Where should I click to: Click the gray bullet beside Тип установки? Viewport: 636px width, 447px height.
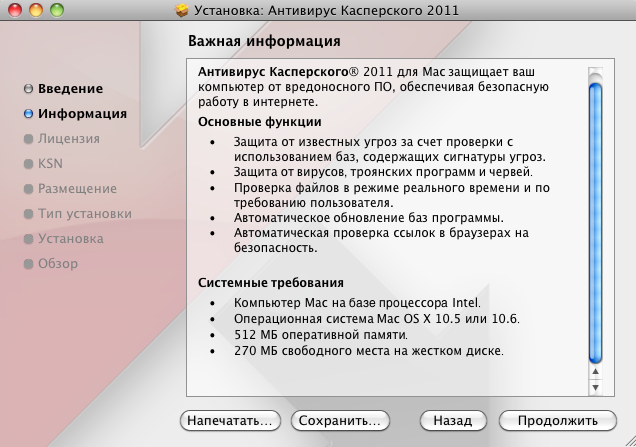point(28,214)
